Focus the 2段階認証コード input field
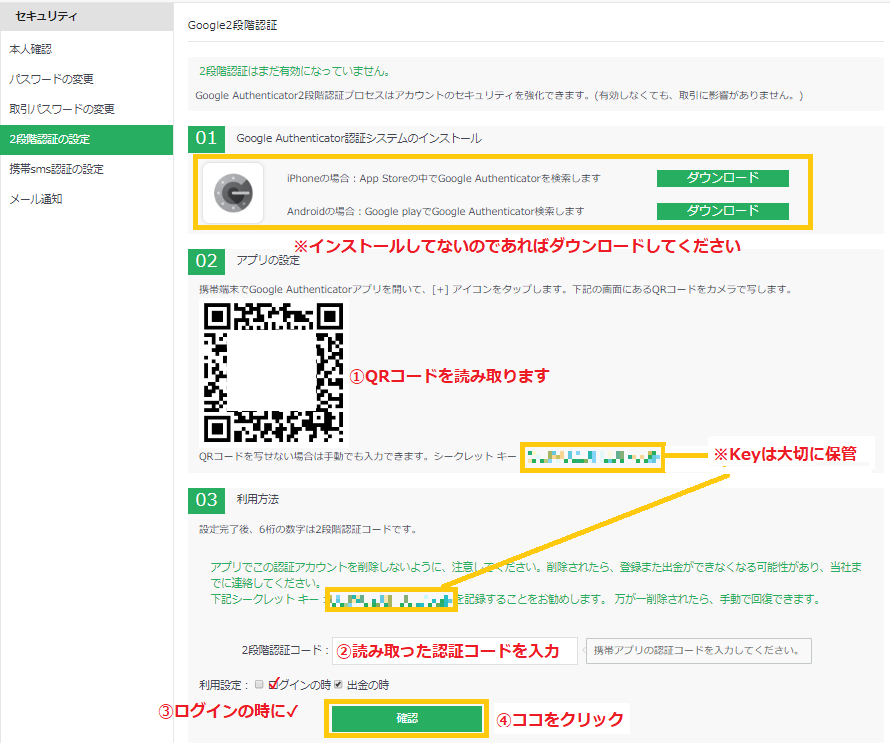The width and height of the screenshot is (890, 743). pyautogui.click(x=455, y=650)
